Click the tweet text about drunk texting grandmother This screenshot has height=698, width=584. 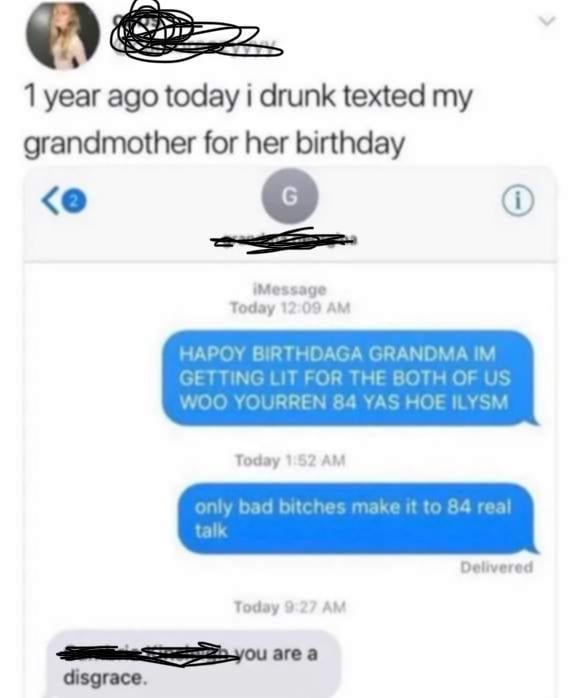tap(247, 120)
